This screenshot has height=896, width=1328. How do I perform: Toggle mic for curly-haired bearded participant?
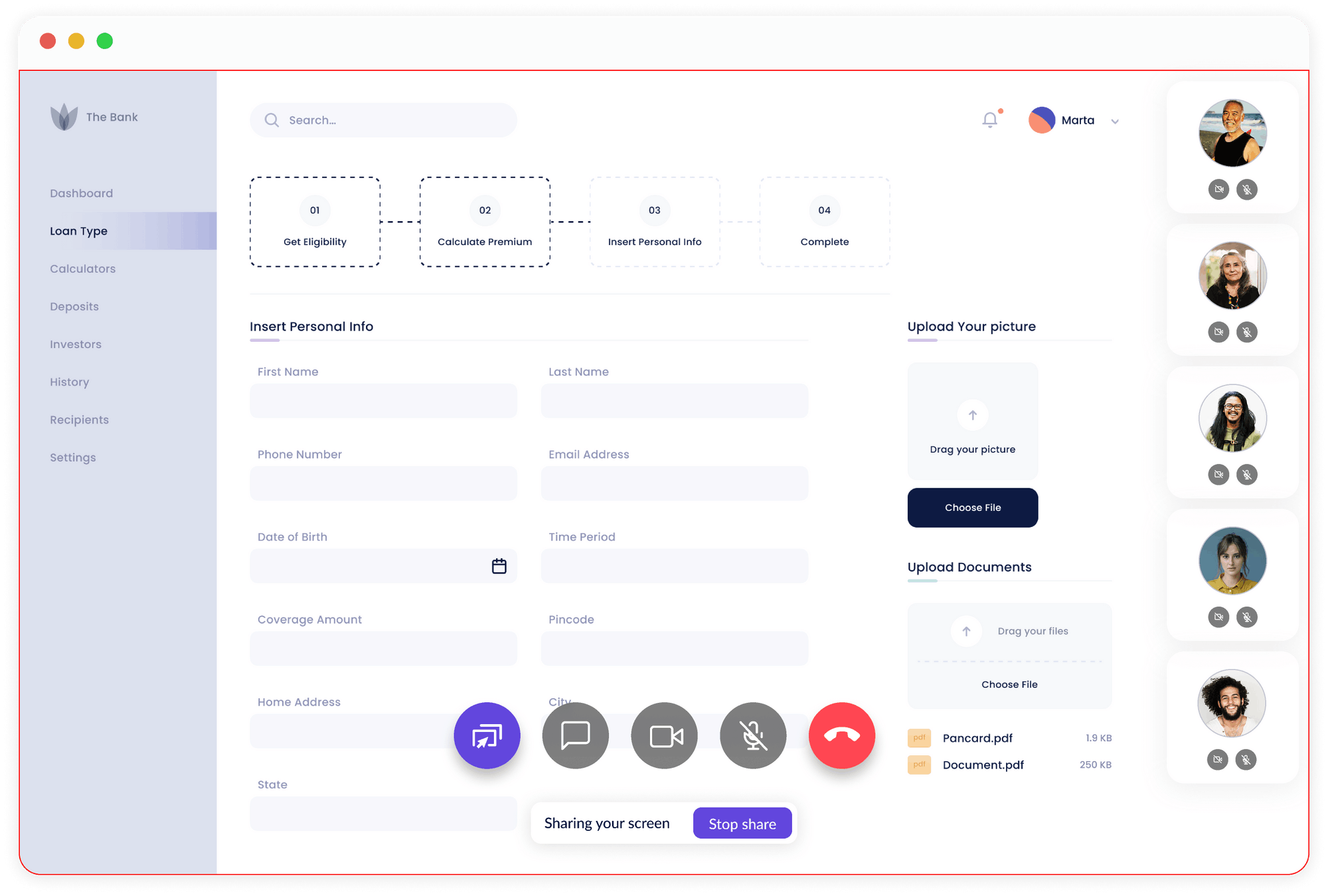[1246, 760]
